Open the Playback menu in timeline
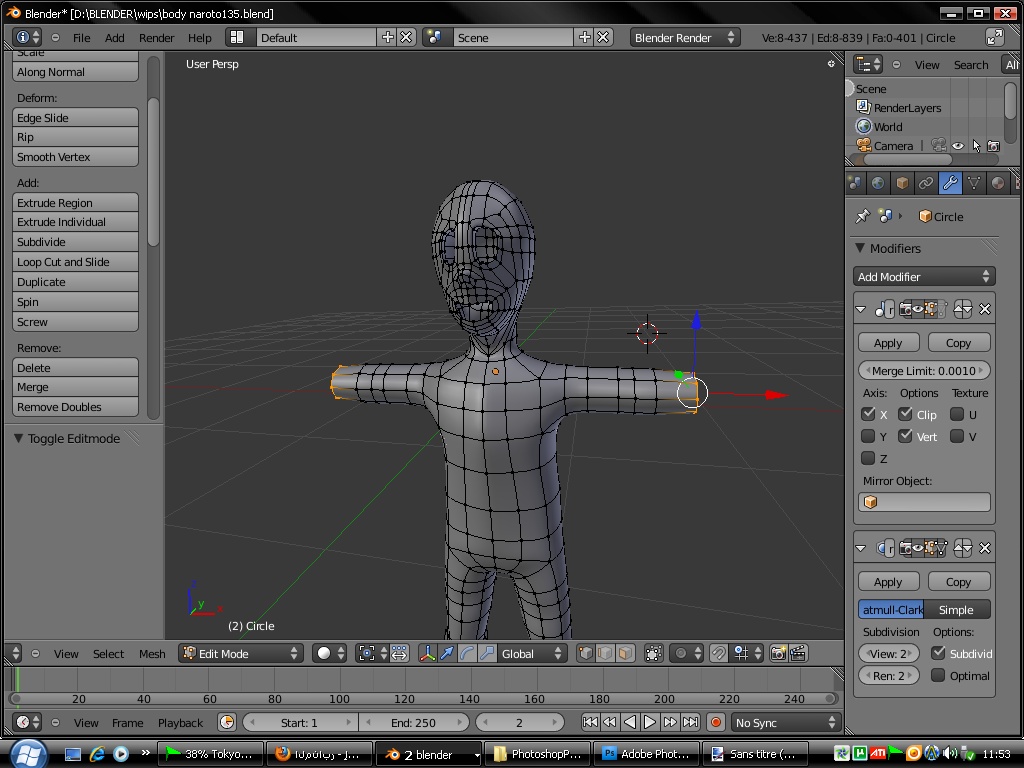 pyautogui.click(x=180, y=723)
